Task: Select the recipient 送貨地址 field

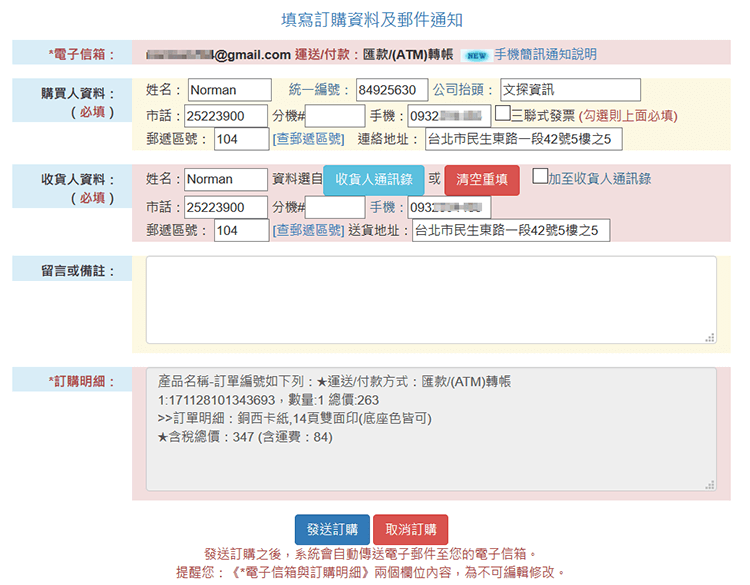Action: tap(510, 231)
